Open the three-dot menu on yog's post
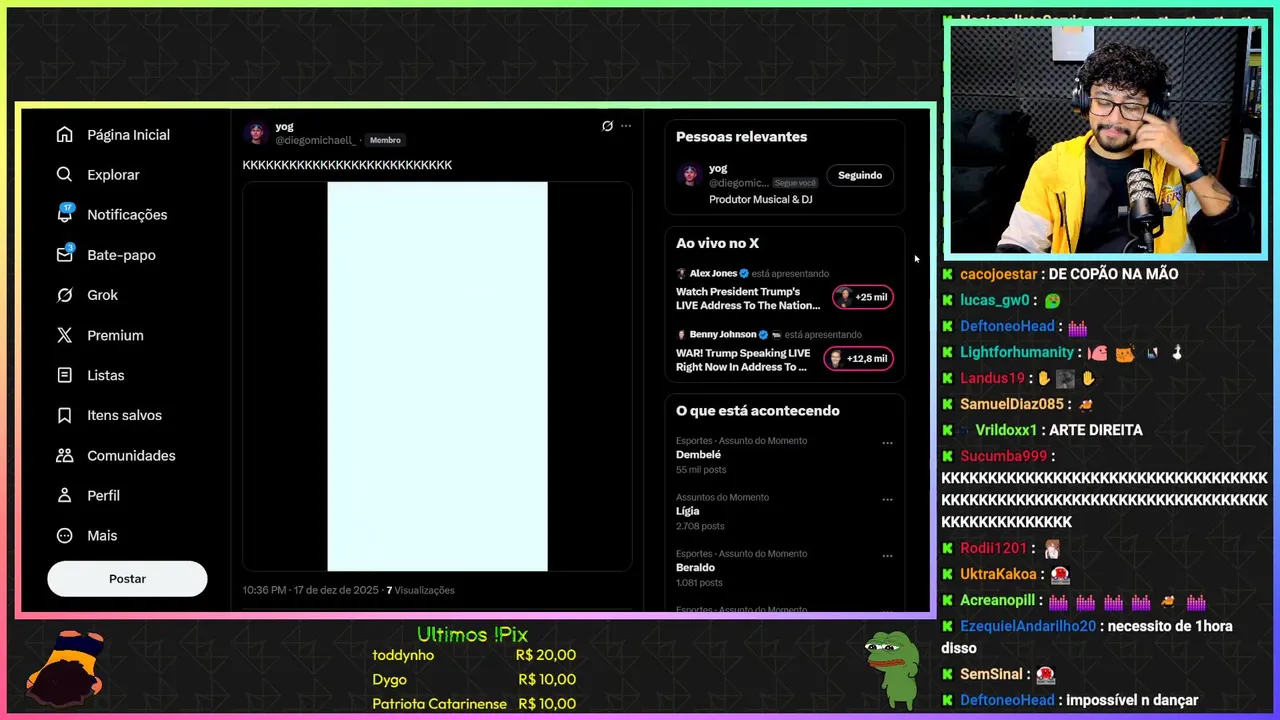Image resolution: width=1280 pixels, height=720 pixels. (x=626, y=126)
